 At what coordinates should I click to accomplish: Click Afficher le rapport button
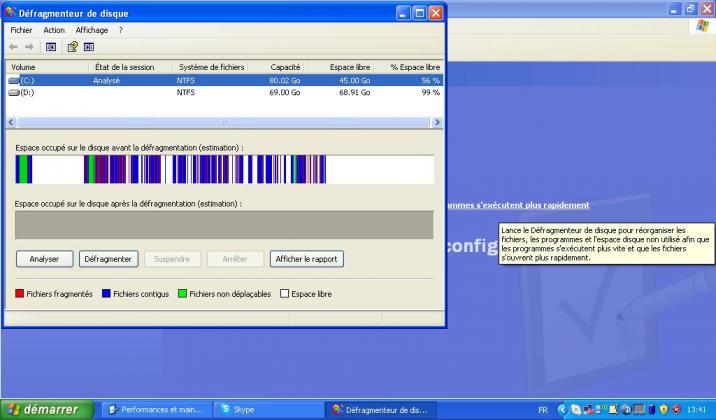(307, 259)
